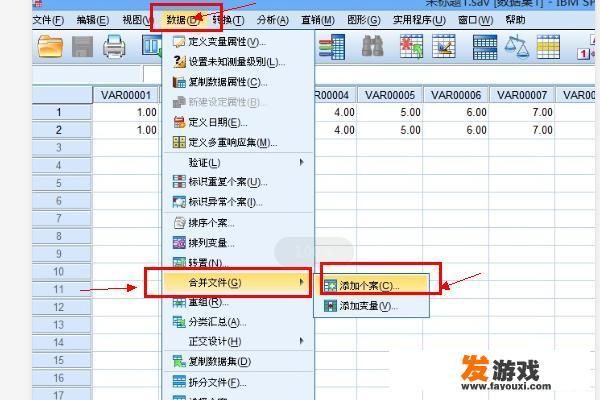Select row header 5

(62, 183)
